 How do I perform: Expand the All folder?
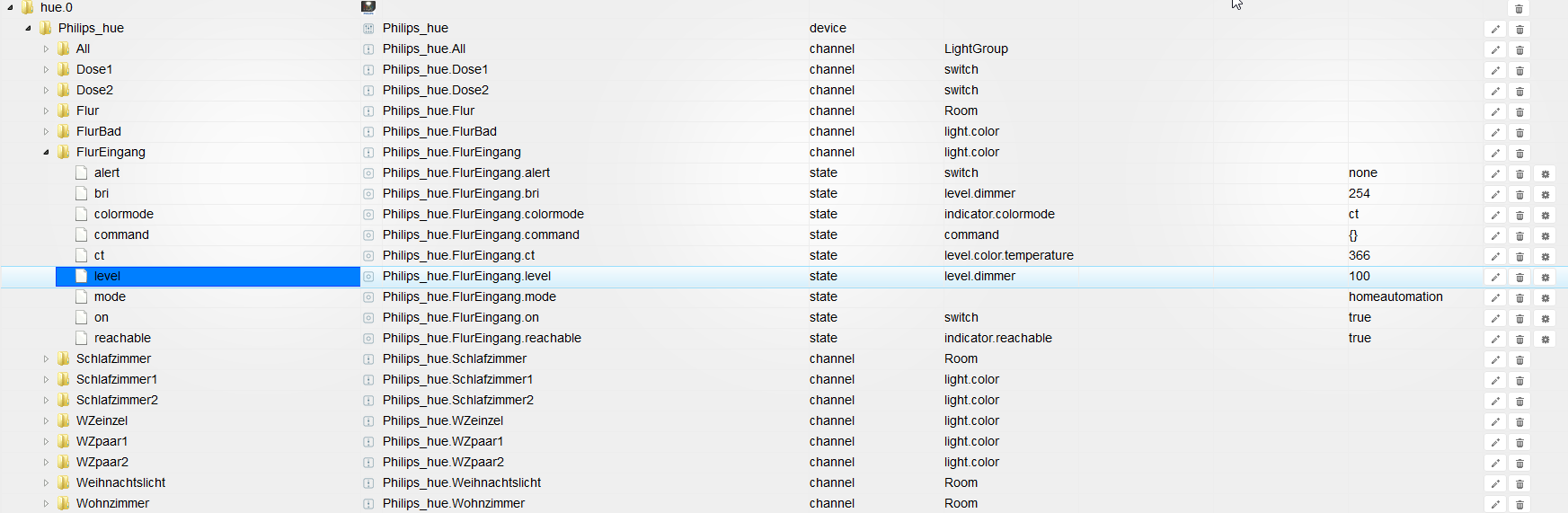pos(46,49)
